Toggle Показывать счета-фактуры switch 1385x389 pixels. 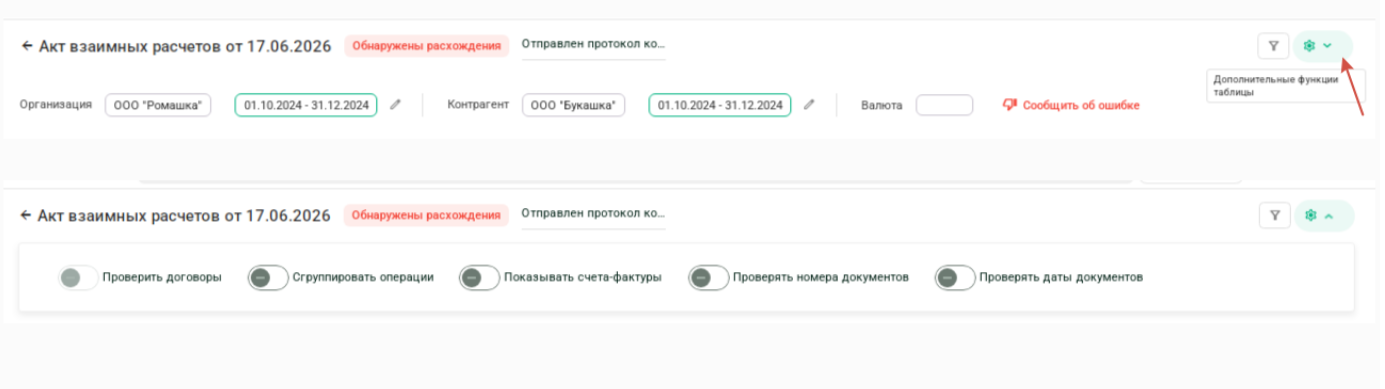pos(479,277)
